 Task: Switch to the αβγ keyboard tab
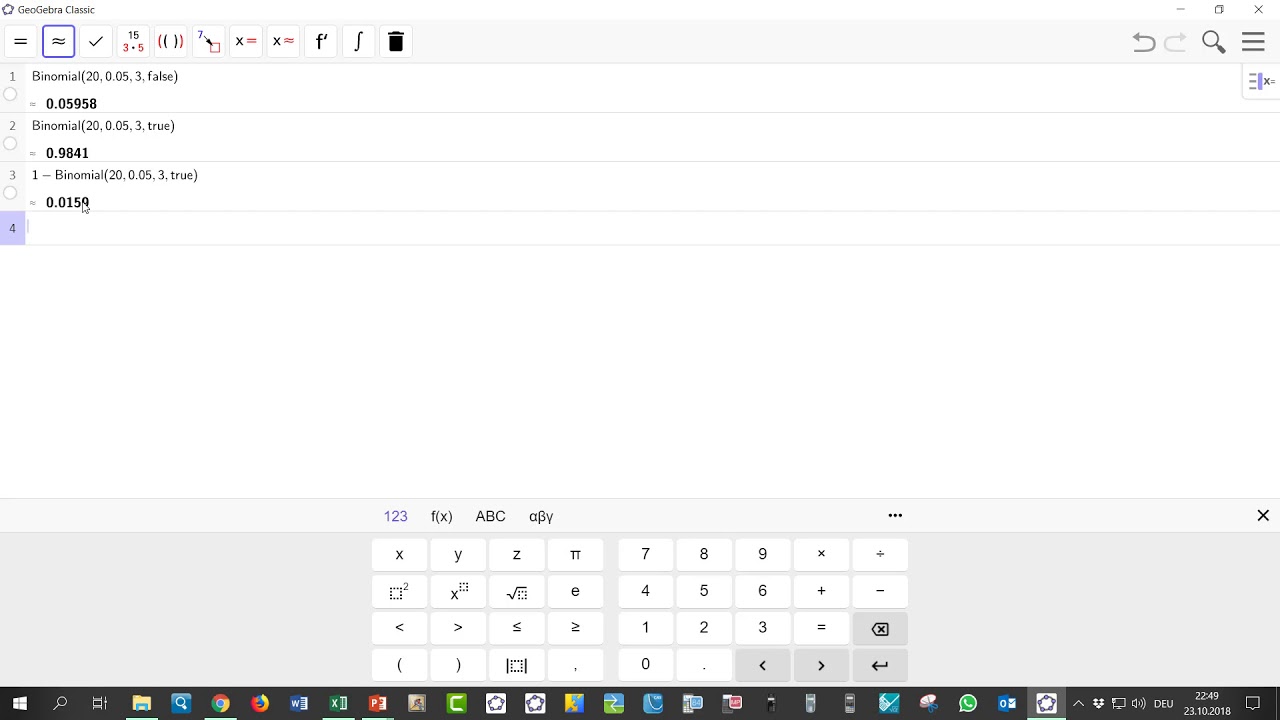coord(541,516)
